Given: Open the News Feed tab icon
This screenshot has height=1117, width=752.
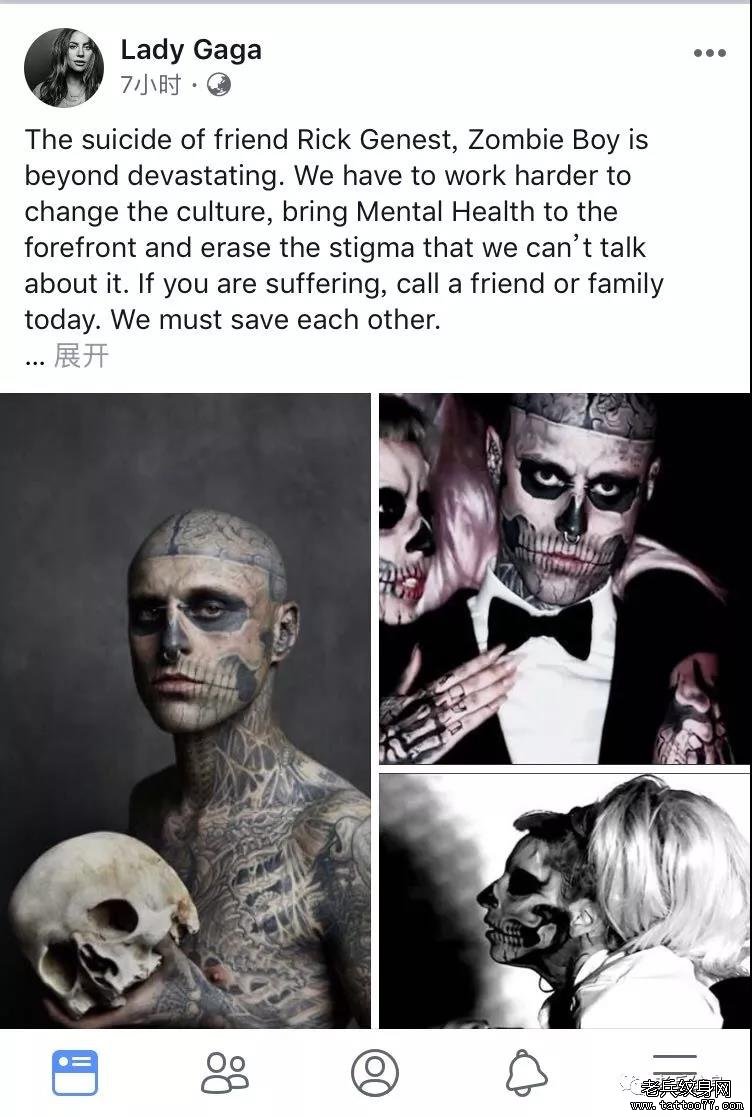Looking at the screenshot, I should pos(75,1073).
